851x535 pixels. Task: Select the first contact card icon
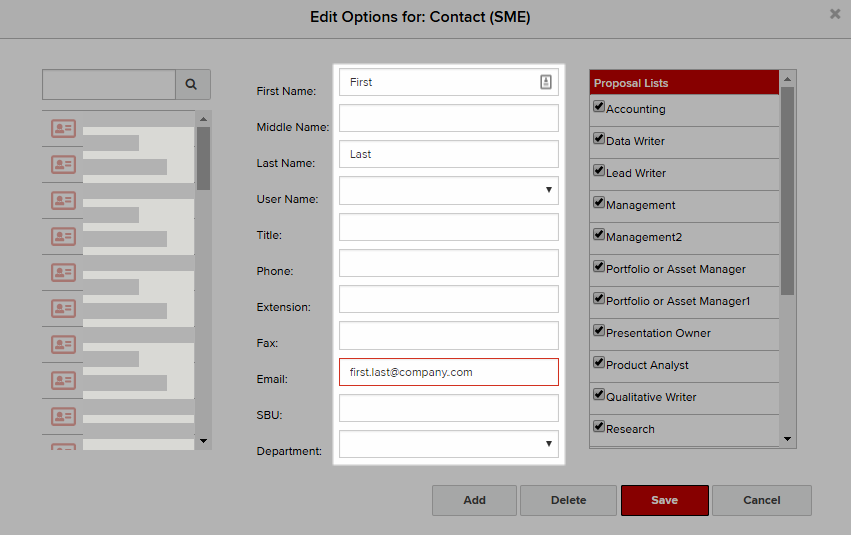click(x=63, y=129)
